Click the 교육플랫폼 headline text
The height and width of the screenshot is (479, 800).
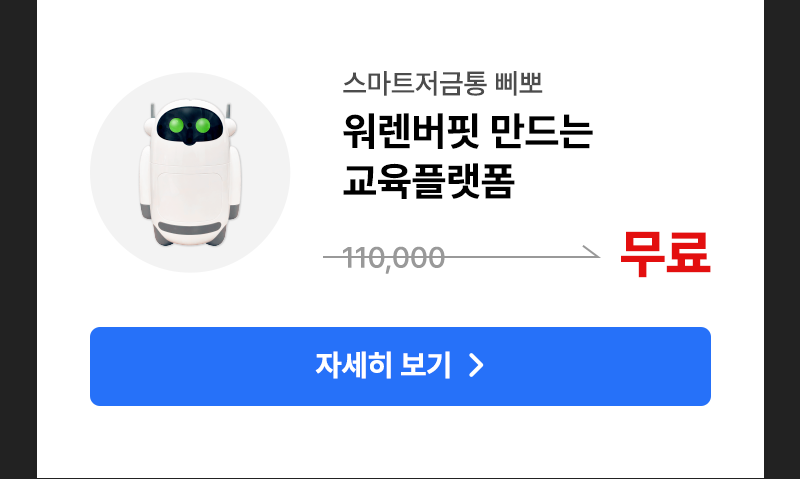pos(429,181)
